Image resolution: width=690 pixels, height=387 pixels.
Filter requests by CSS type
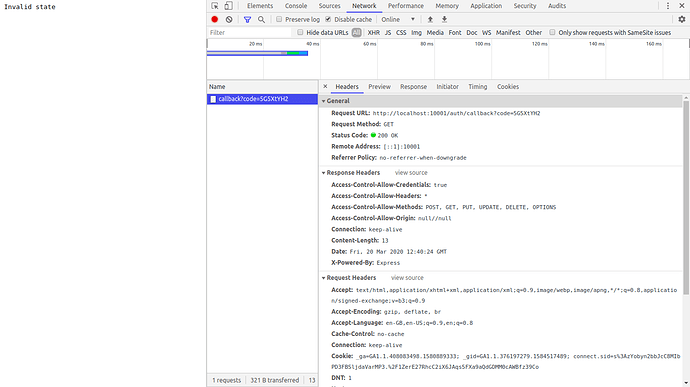tap(401, 33)
